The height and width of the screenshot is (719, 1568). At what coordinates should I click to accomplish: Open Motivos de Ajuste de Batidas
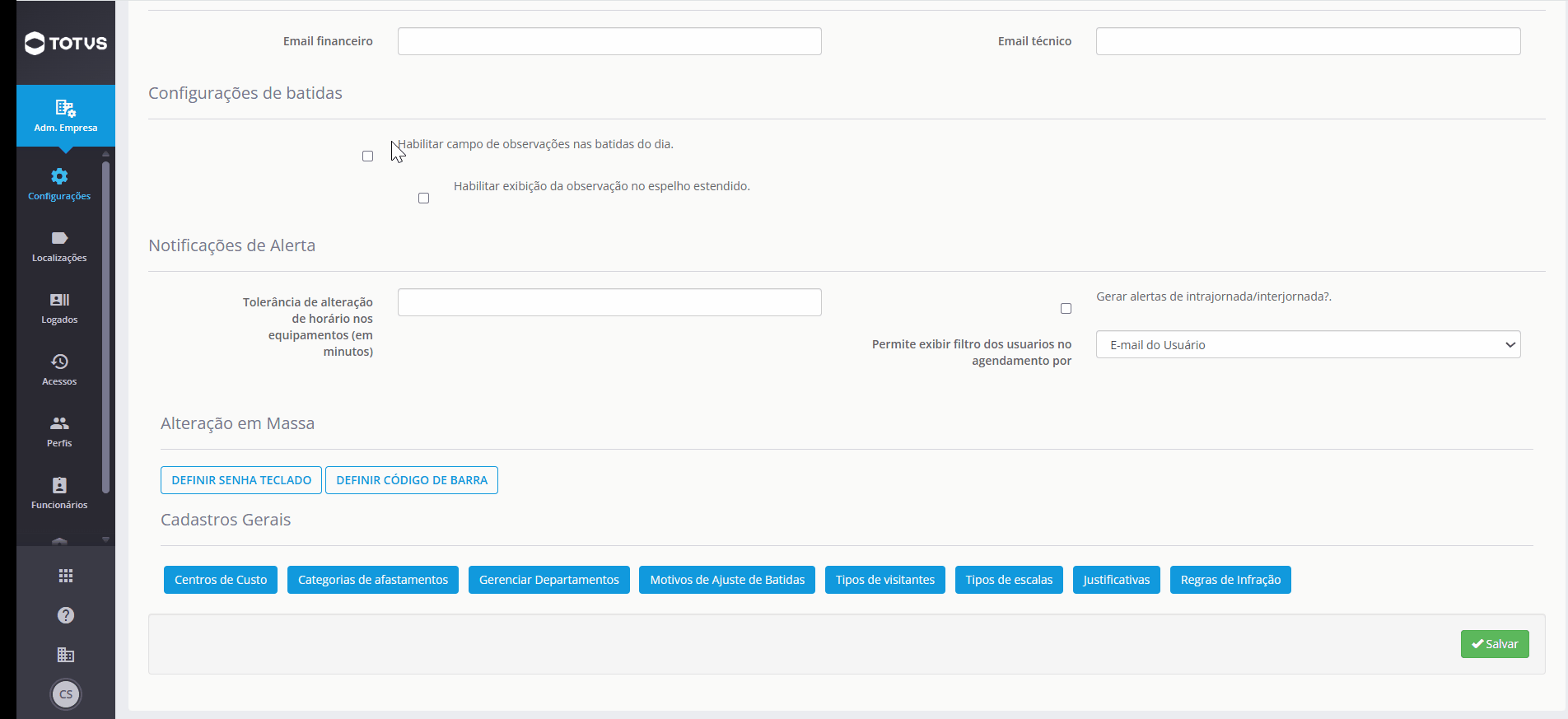(727, 580)
